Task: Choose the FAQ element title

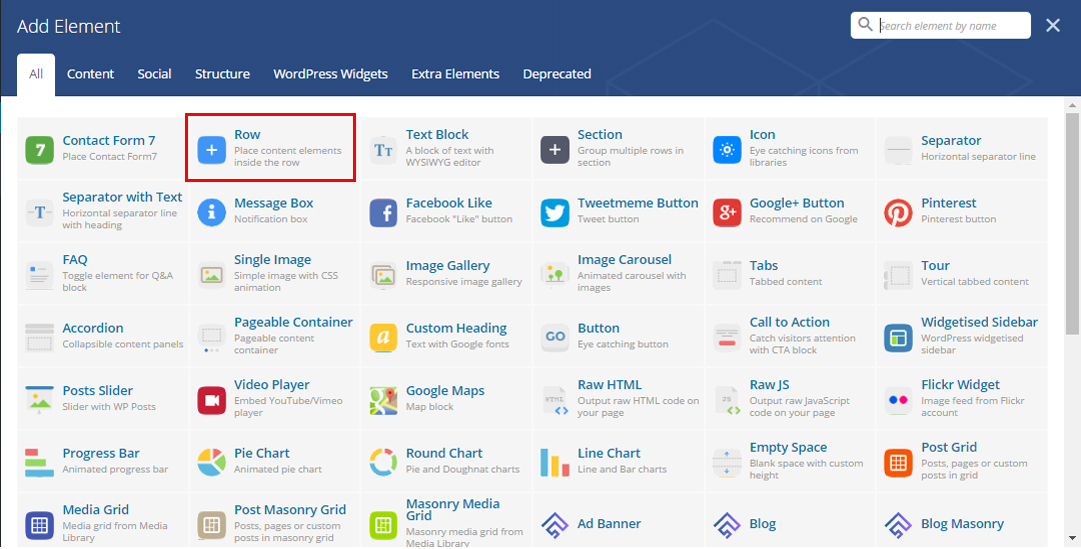Action: pyautogui.click(x=75, y=260)
